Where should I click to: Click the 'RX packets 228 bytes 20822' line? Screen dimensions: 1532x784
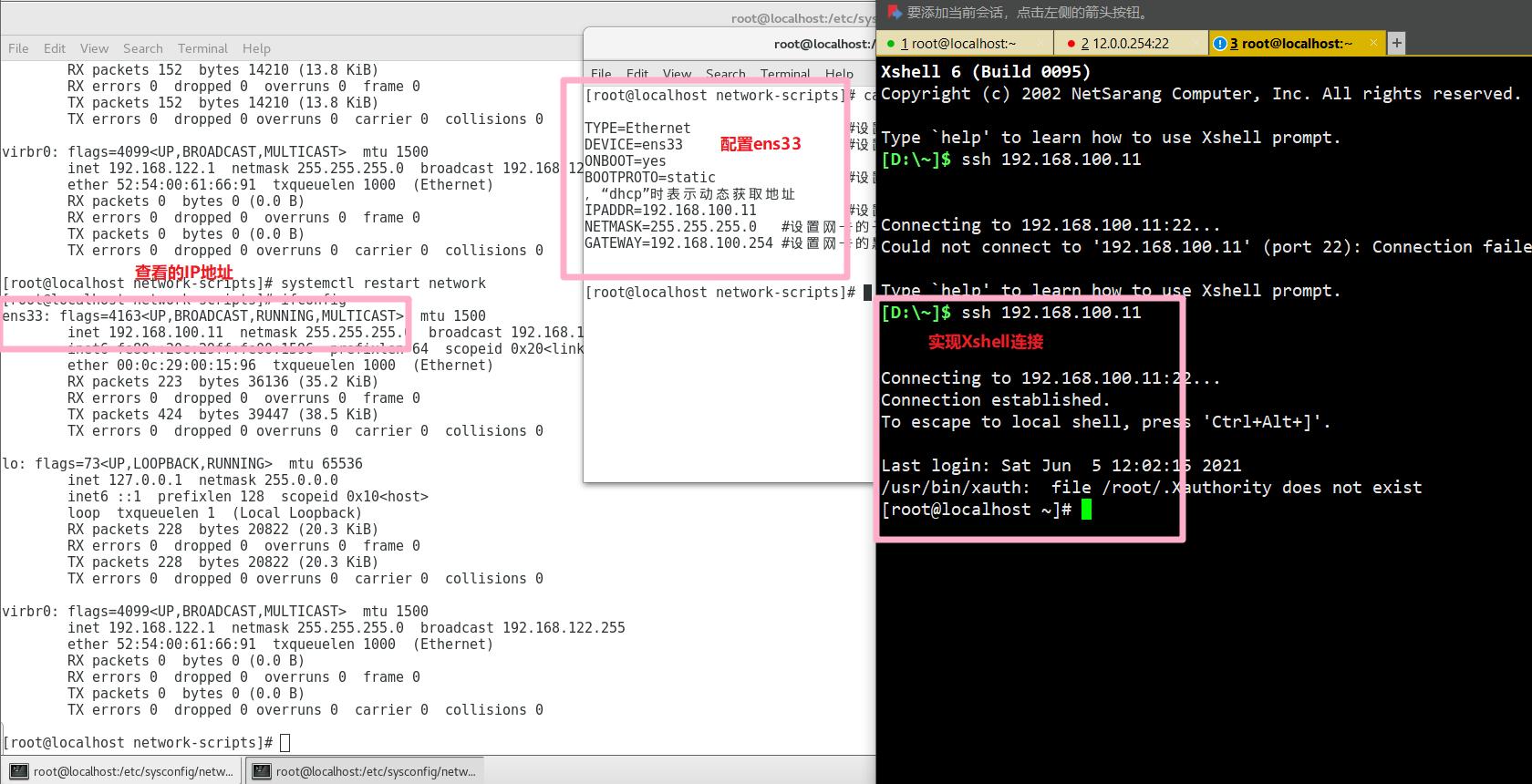tap(223, 529)
